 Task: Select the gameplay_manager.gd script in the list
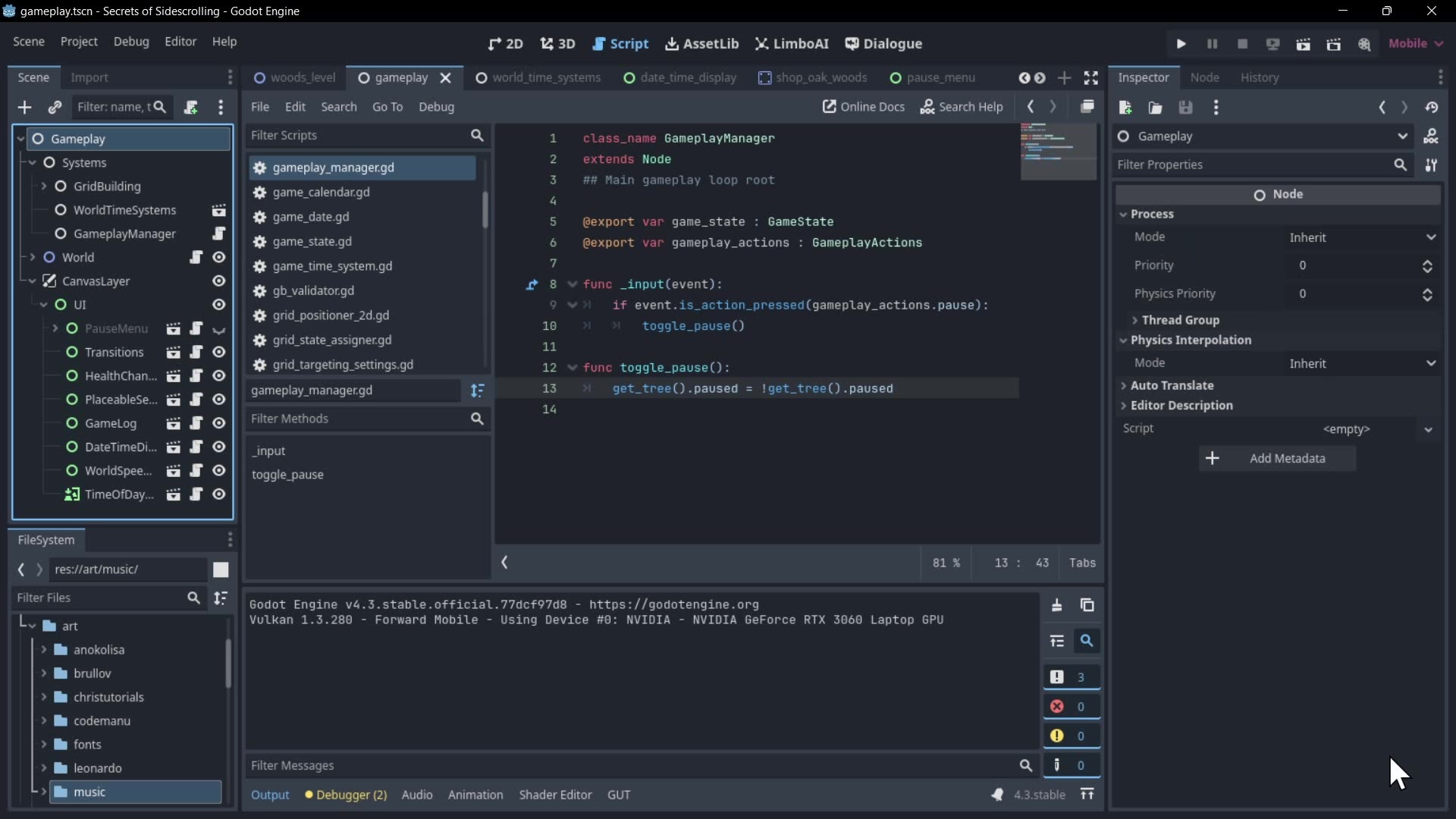(x=334, y=168)
